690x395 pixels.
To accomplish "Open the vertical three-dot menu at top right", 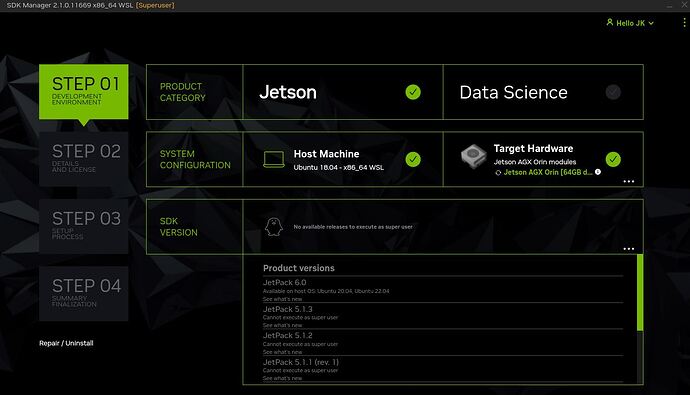I will (x=684, y=23).
